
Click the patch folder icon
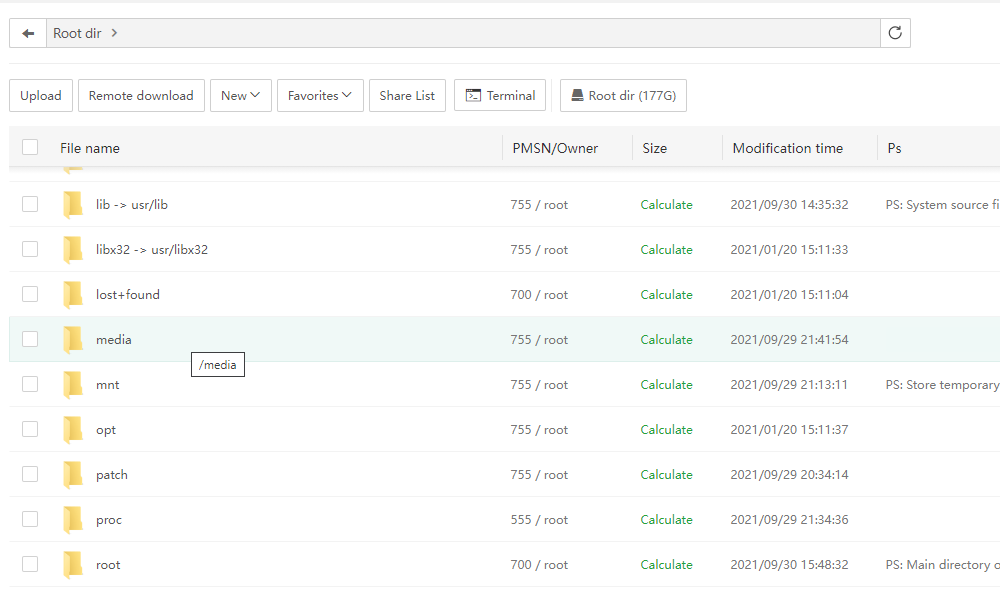(x=73, y=475)
